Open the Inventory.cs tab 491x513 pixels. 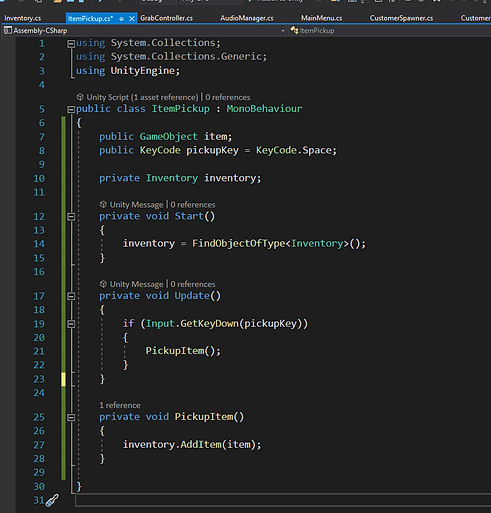(x=23, y=18)
